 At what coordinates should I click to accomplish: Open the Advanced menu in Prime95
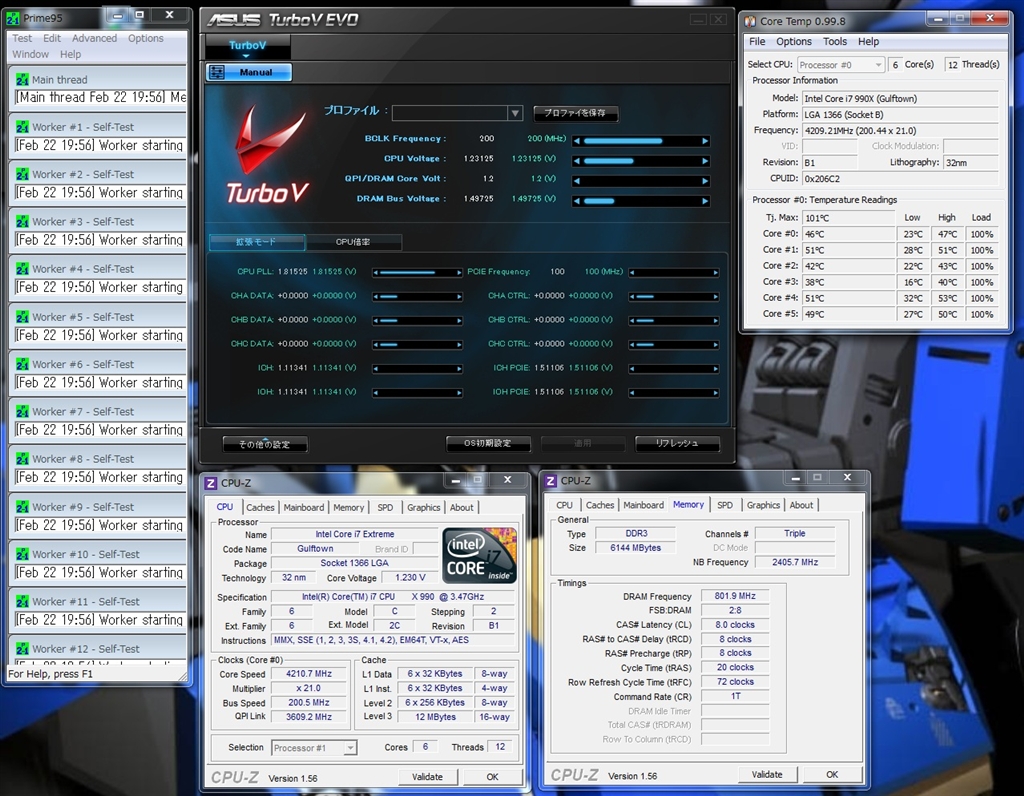[x=94, y=38]
